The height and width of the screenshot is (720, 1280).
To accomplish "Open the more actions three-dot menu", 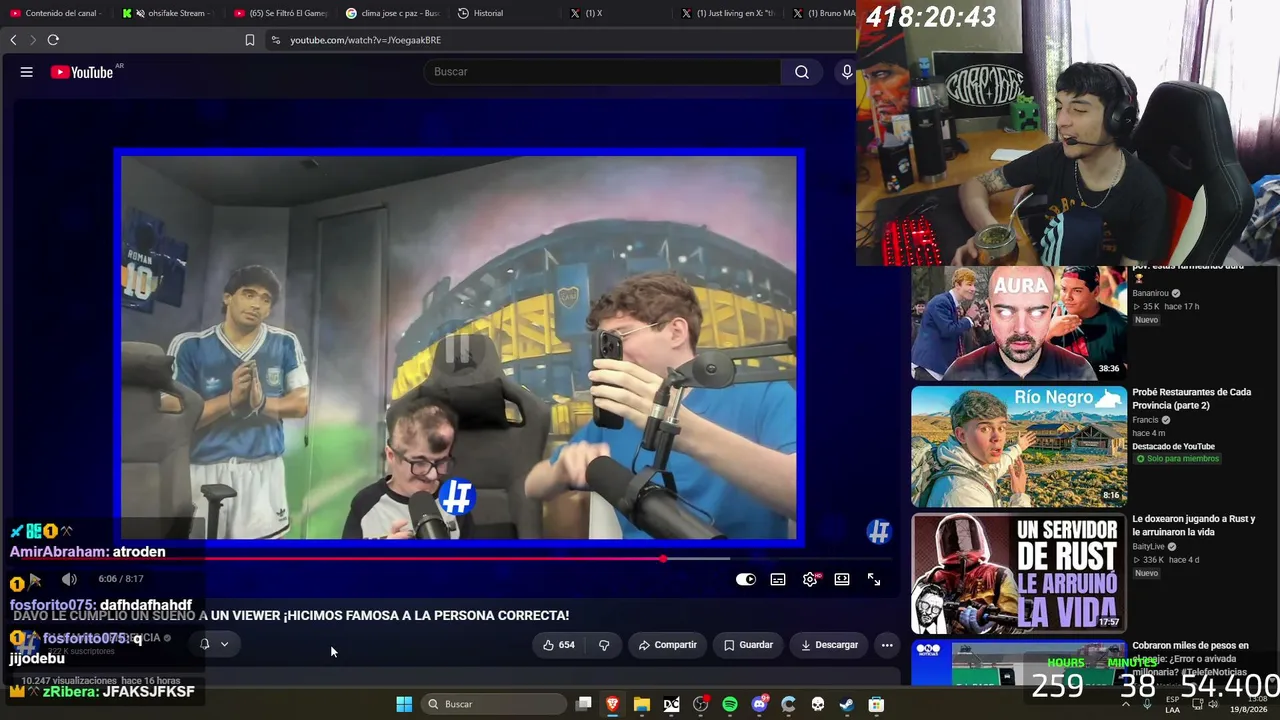I will tap(887, 645).
